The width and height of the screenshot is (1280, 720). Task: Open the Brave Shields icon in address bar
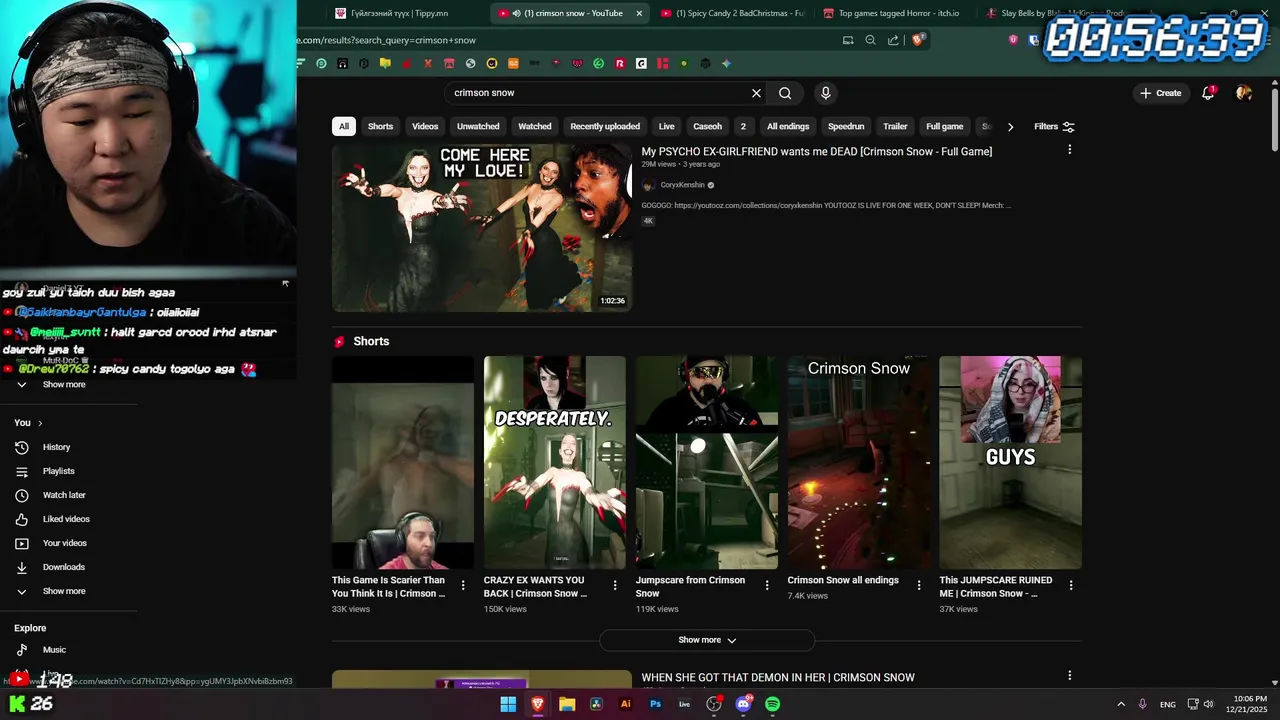click(x=918, y=40)
